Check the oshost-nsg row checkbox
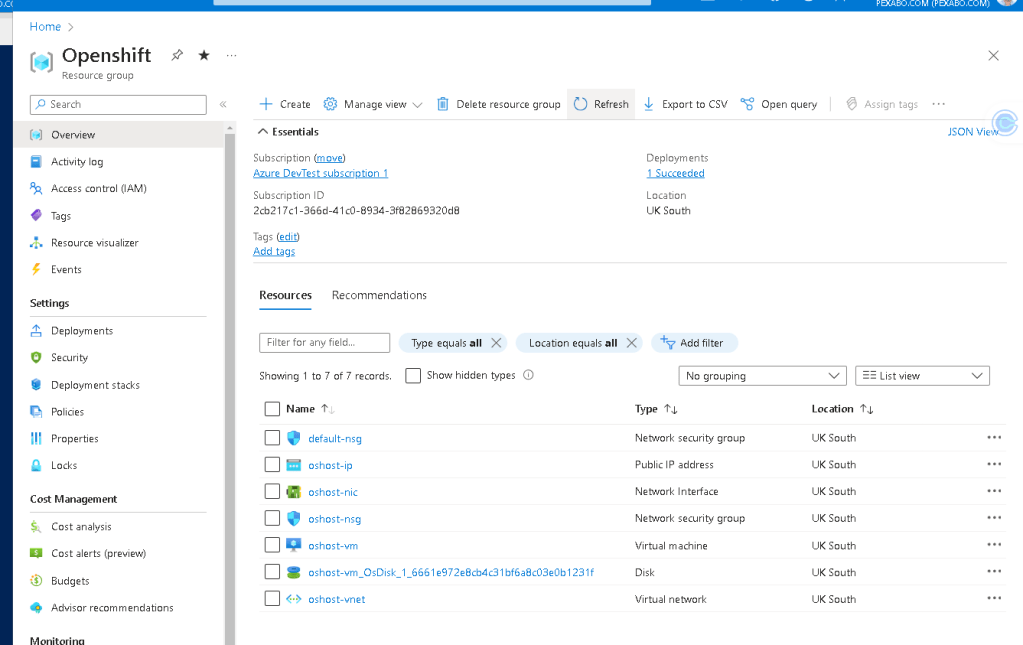 [x=272, y=518]
